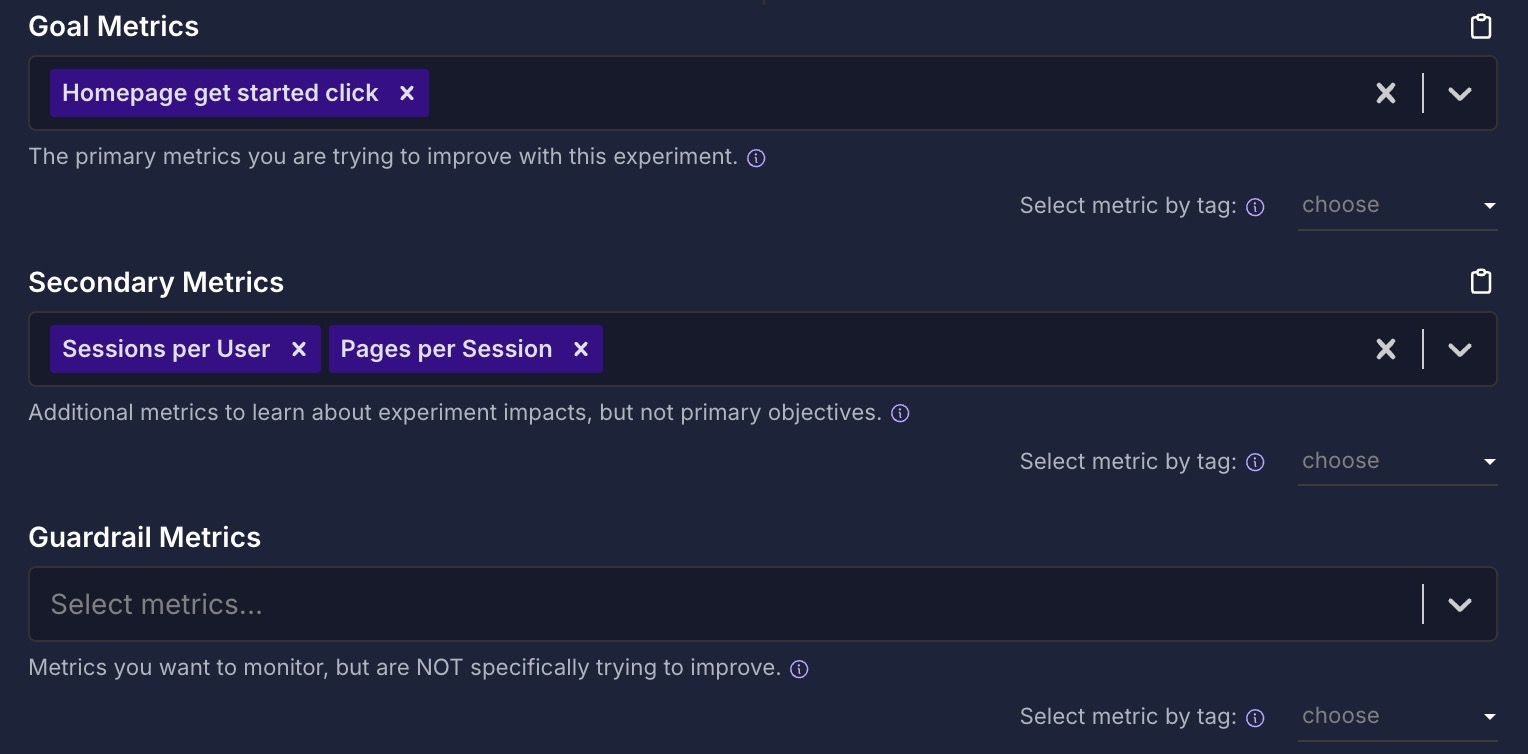Click clipboard icon beside Secondary Metrics
1528x754 pixels.
pos(1481,282)
